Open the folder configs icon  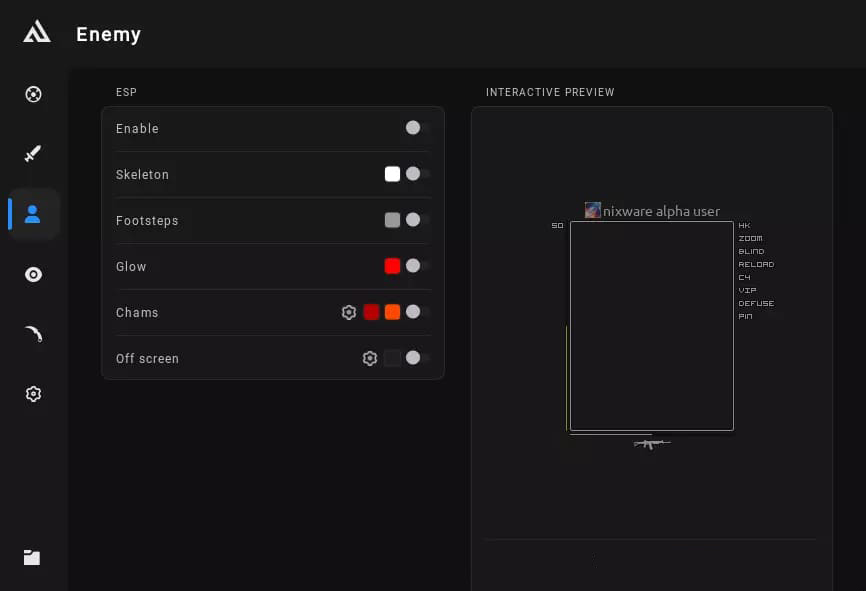click(x=32, y=557)
